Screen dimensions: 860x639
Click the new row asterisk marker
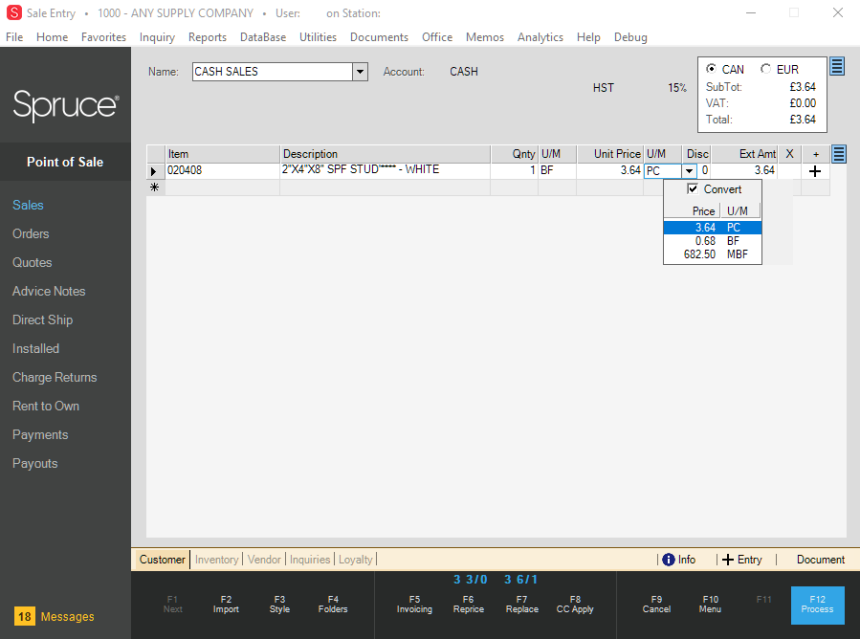point(155,188)
